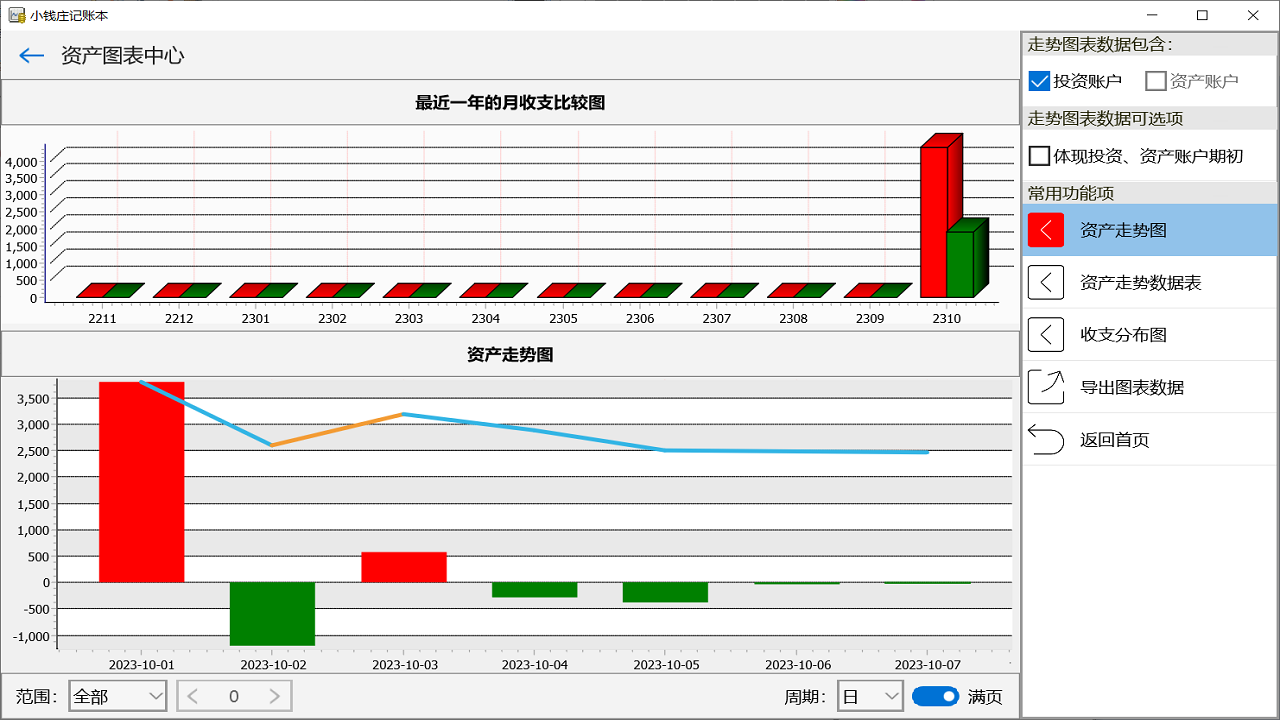
Task: Click the 返回首页 home icon
Action: 1045,438
